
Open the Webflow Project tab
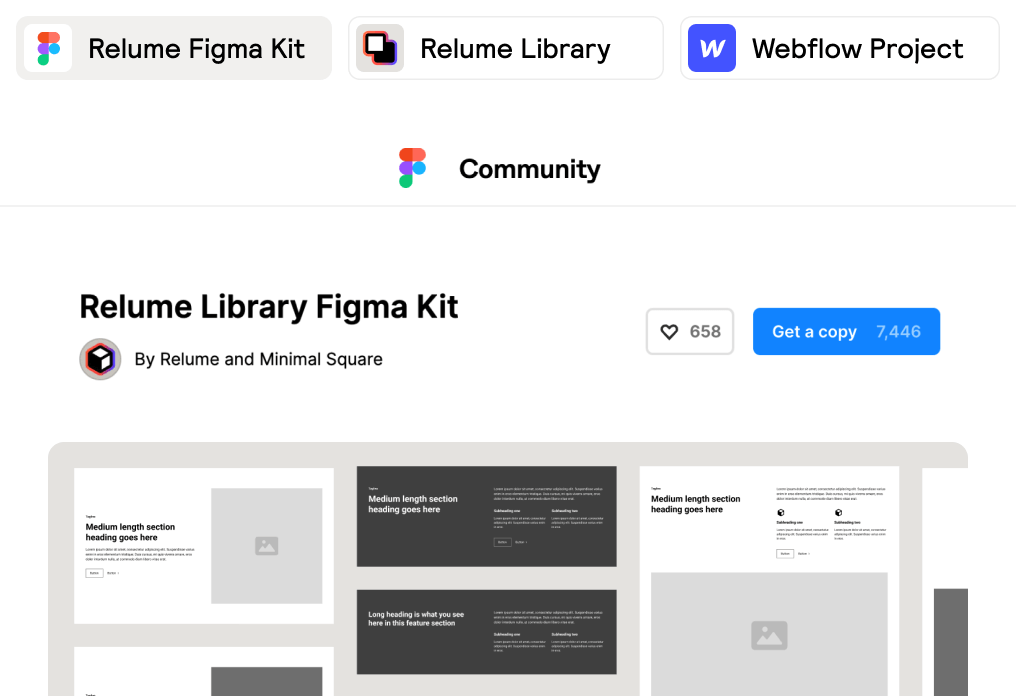click(840, 49)
